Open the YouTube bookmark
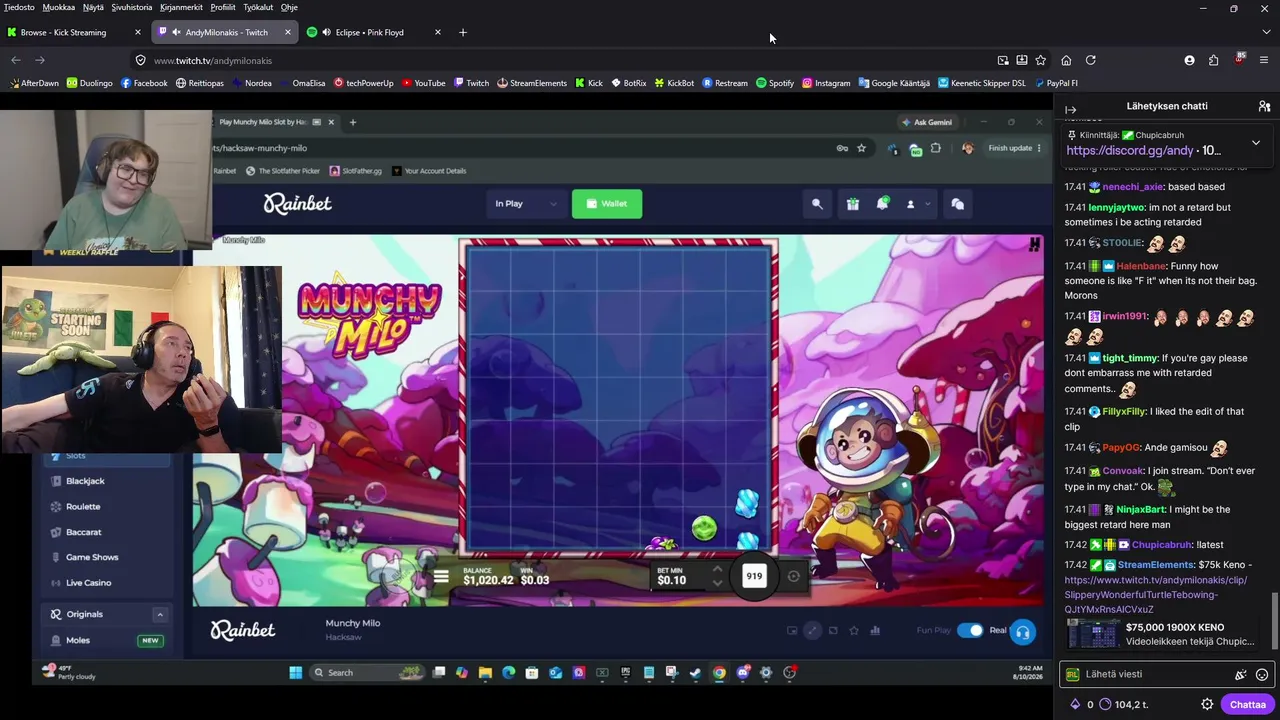The width and height of the screenshot is (1280, 720). (423, 83)
